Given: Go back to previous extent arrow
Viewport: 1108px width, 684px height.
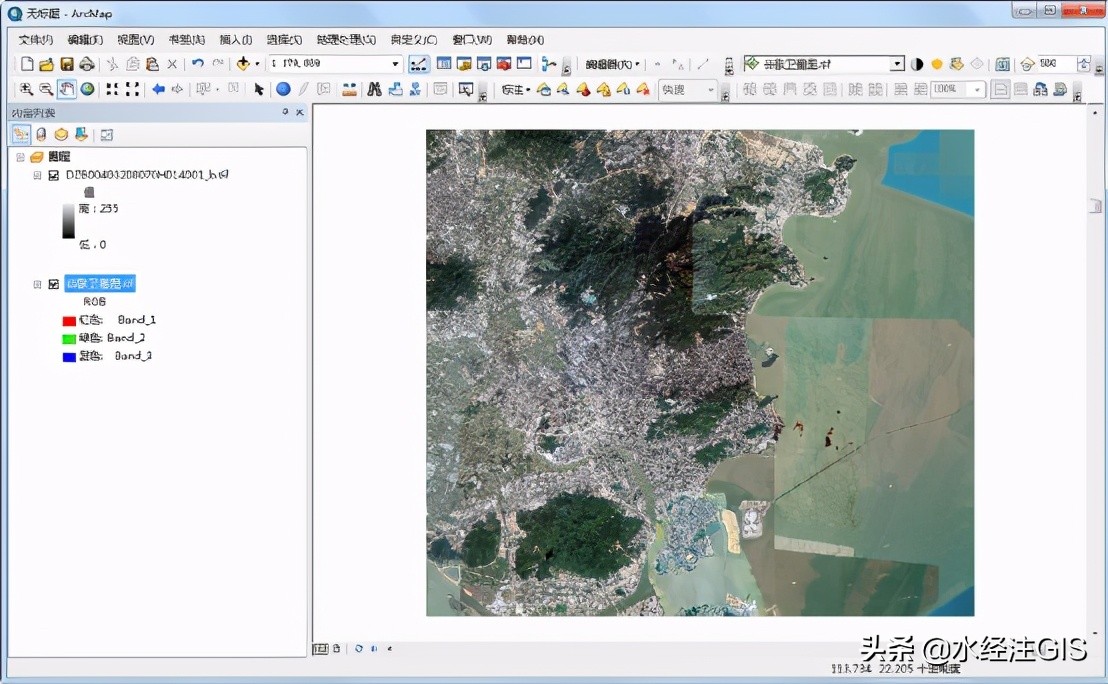Looking at the screenshot, I should 157,89.
